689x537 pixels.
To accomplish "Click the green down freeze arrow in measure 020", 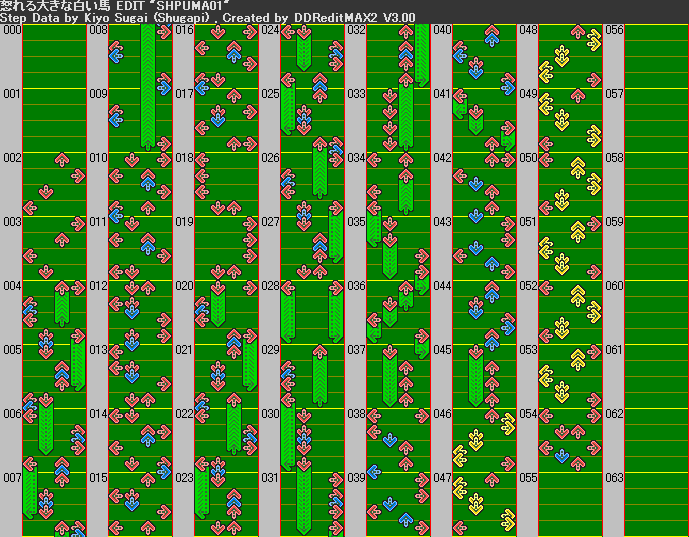I will point(218,304).
